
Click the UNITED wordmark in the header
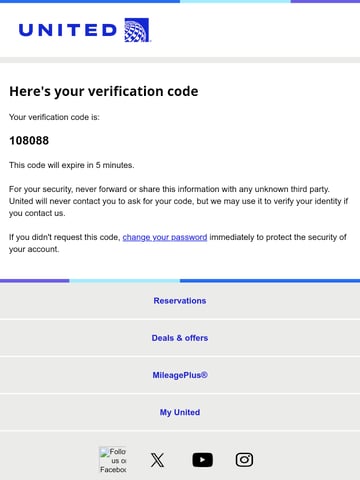coord(68,30)
